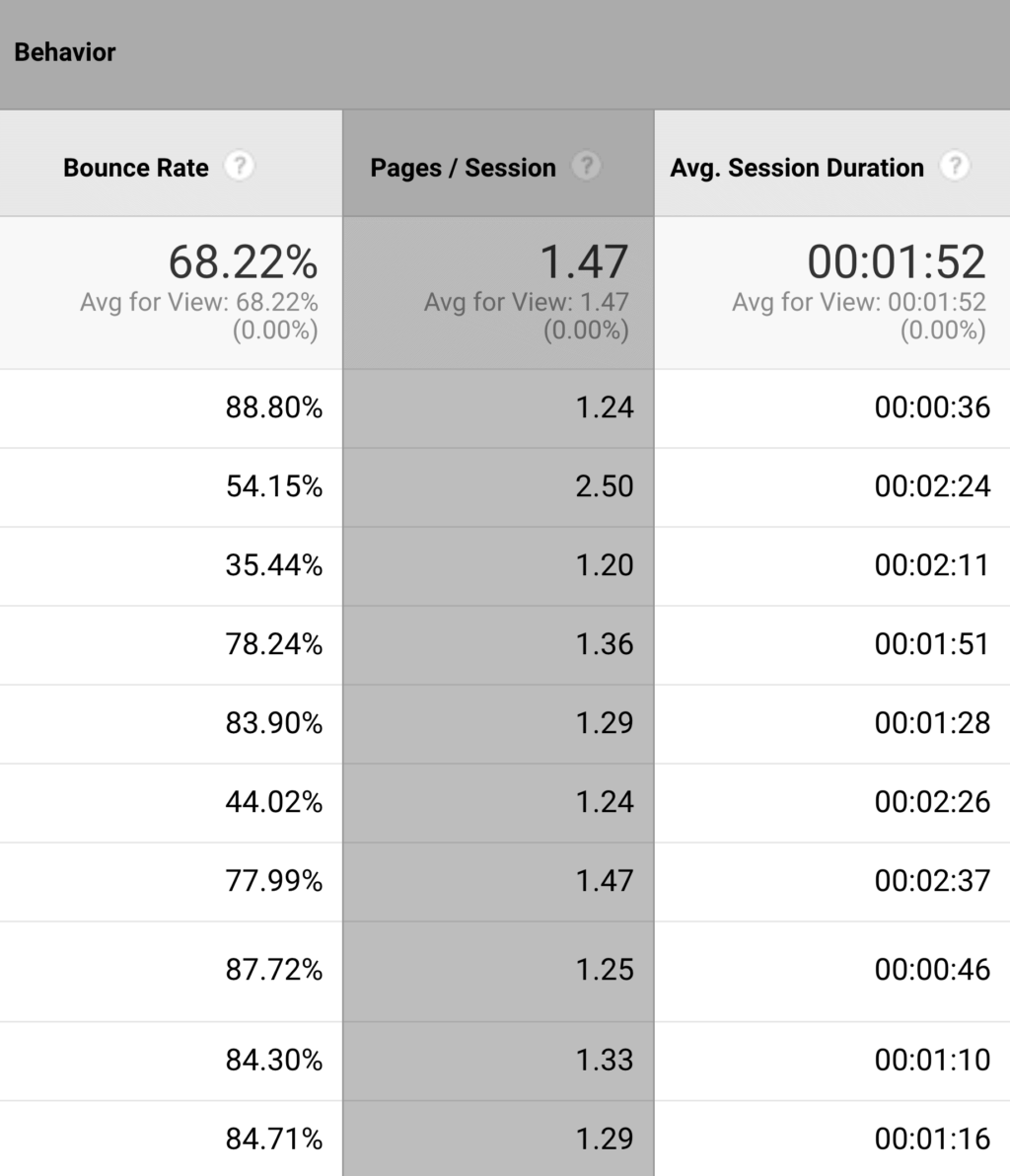Click the 00:01:51 session duration cell

tap(932, 644)
